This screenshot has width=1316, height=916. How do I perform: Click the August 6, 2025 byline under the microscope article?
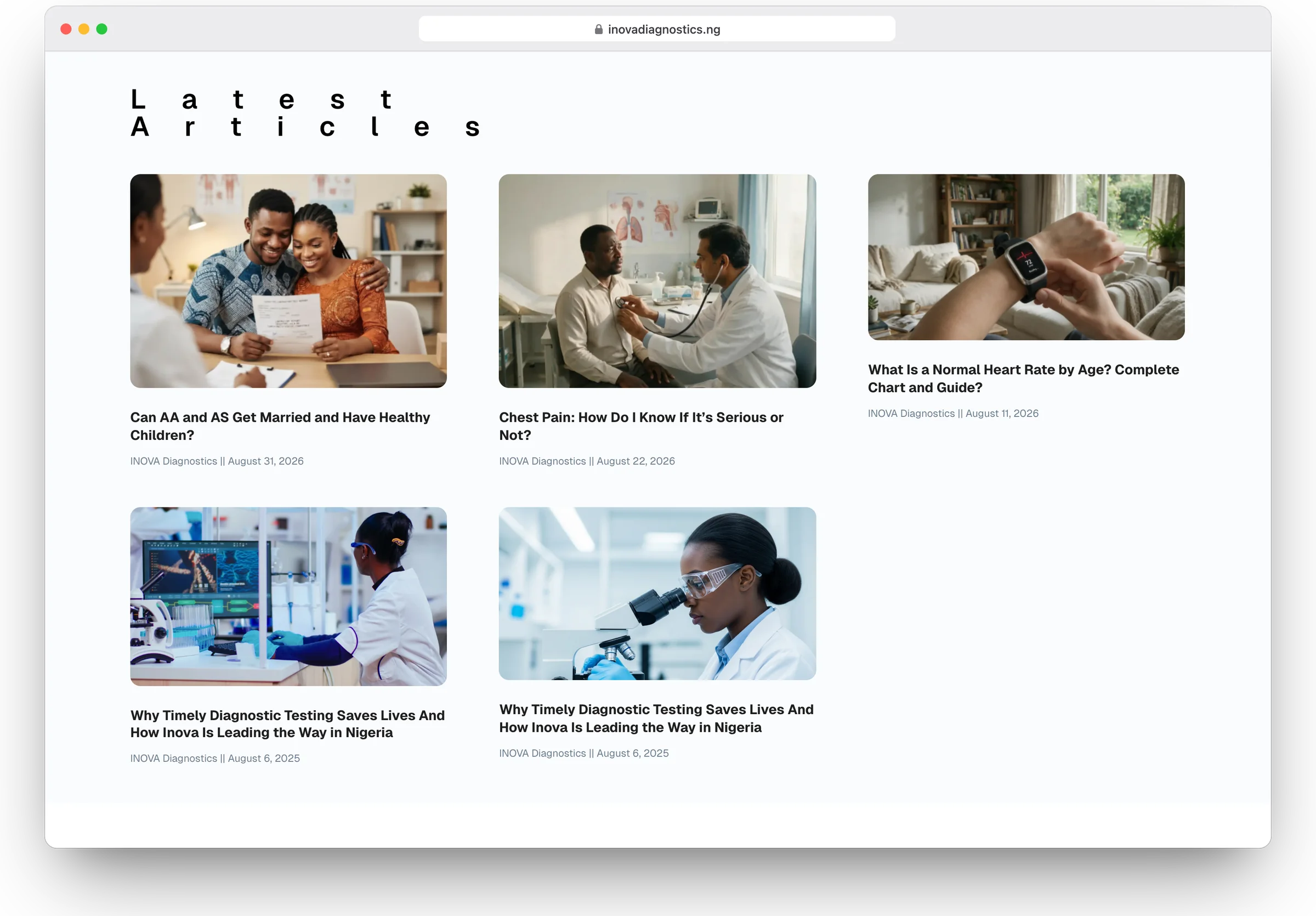coord(583,753)
